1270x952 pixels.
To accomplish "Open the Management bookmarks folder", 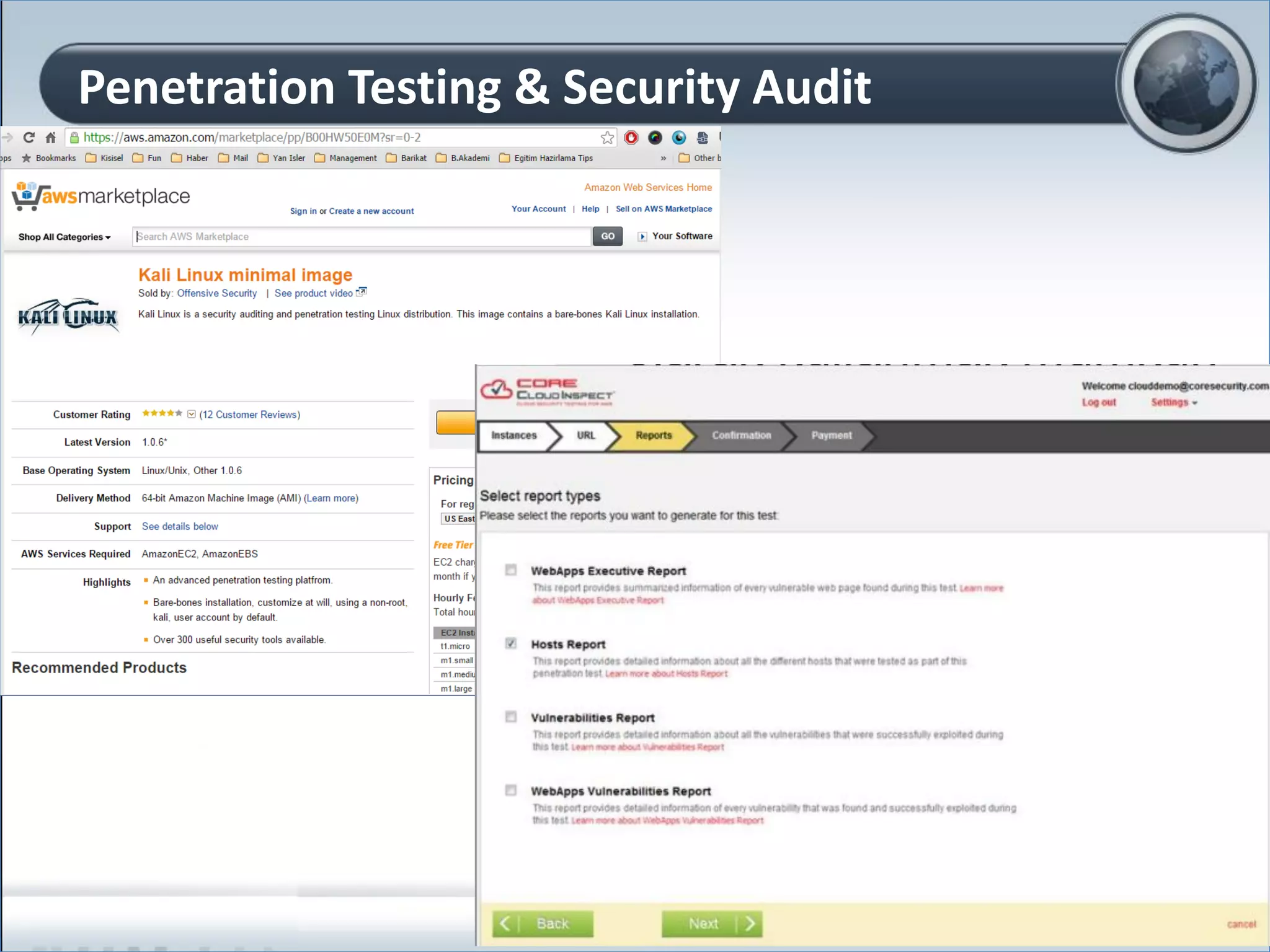I will coord(345,158).
